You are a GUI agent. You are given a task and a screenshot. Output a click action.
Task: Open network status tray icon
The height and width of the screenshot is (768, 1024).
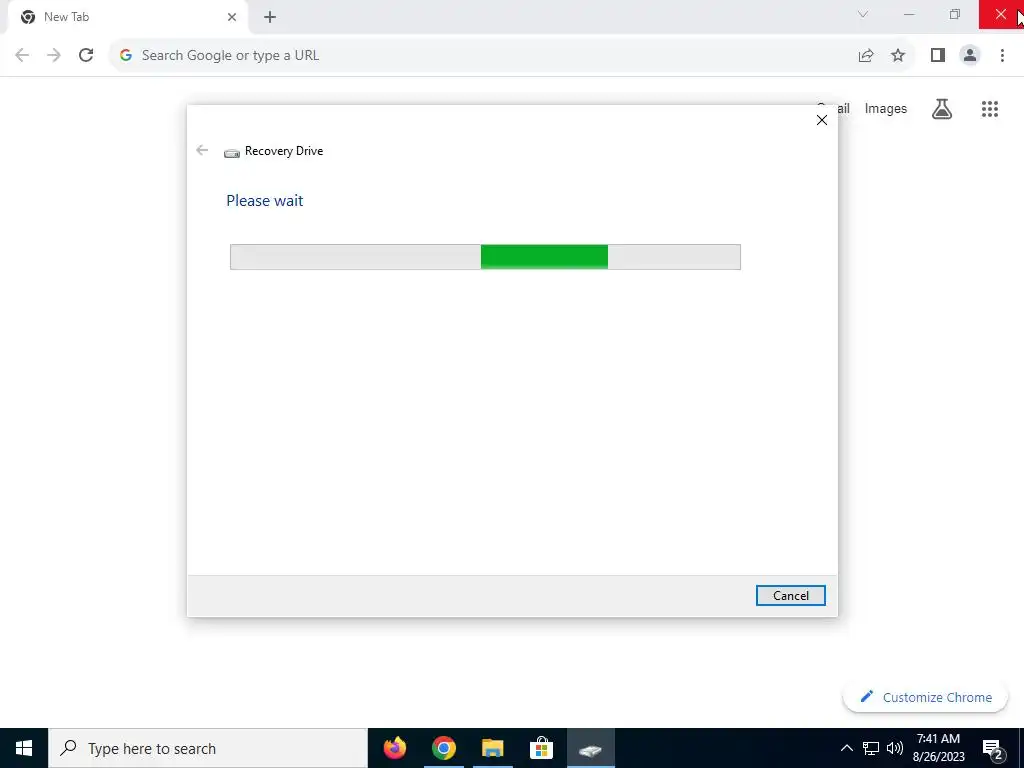[x=871, y=748]
